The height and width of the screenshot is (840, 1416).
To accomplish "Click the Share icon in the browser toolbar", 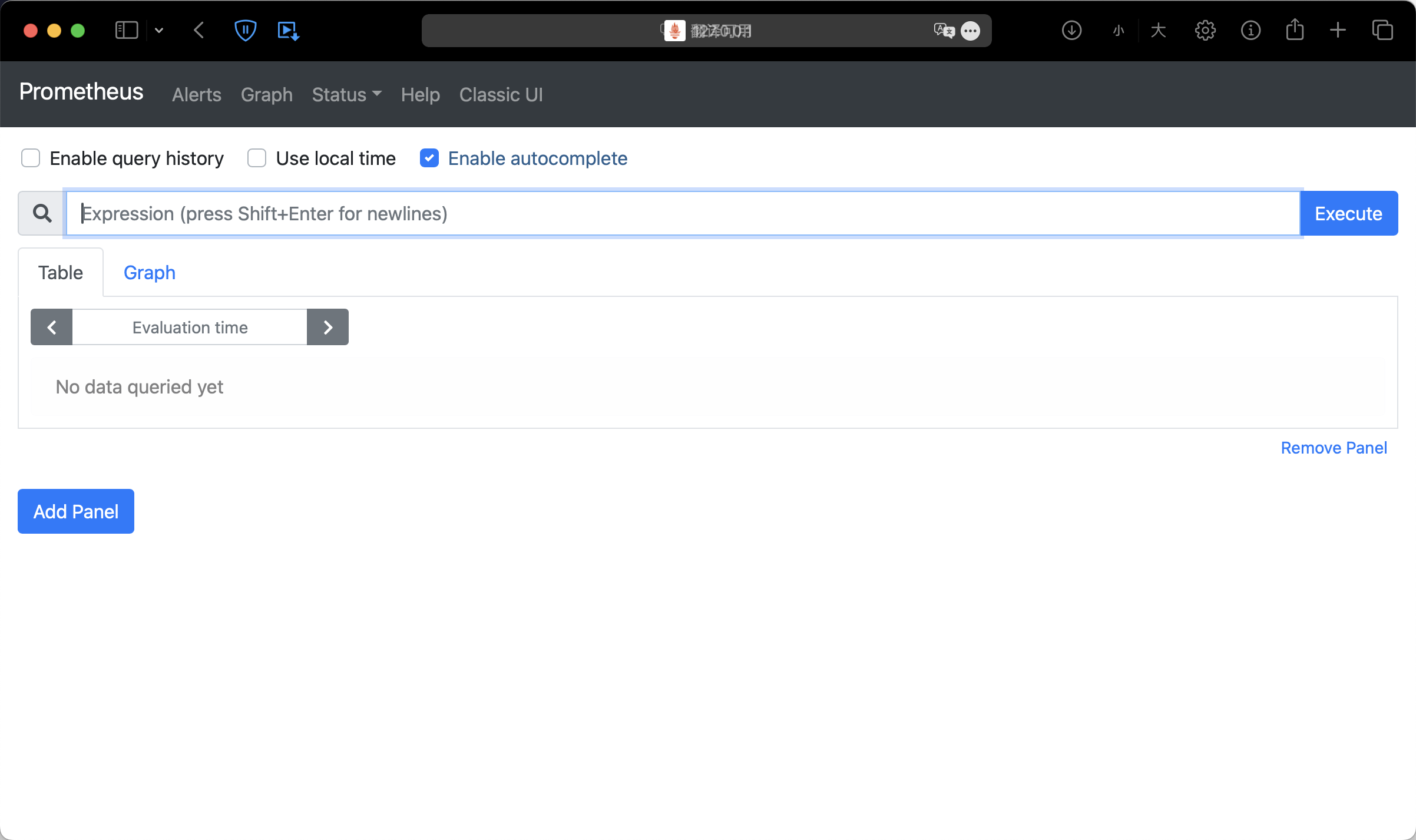I will 1295,30.
